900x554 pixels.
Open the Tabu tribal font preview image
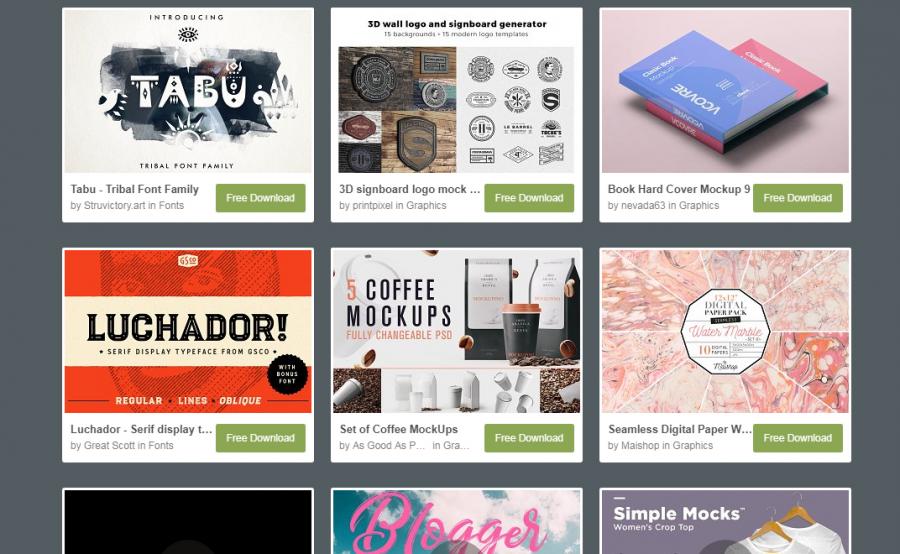[188, 91]
